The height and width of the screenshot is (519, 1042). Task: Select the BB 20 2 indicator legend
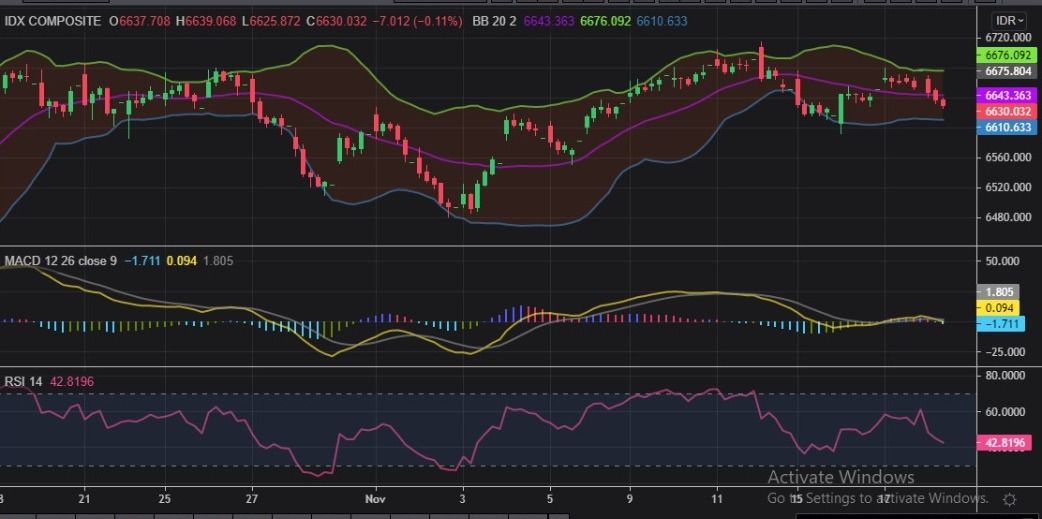pos(494,21)
